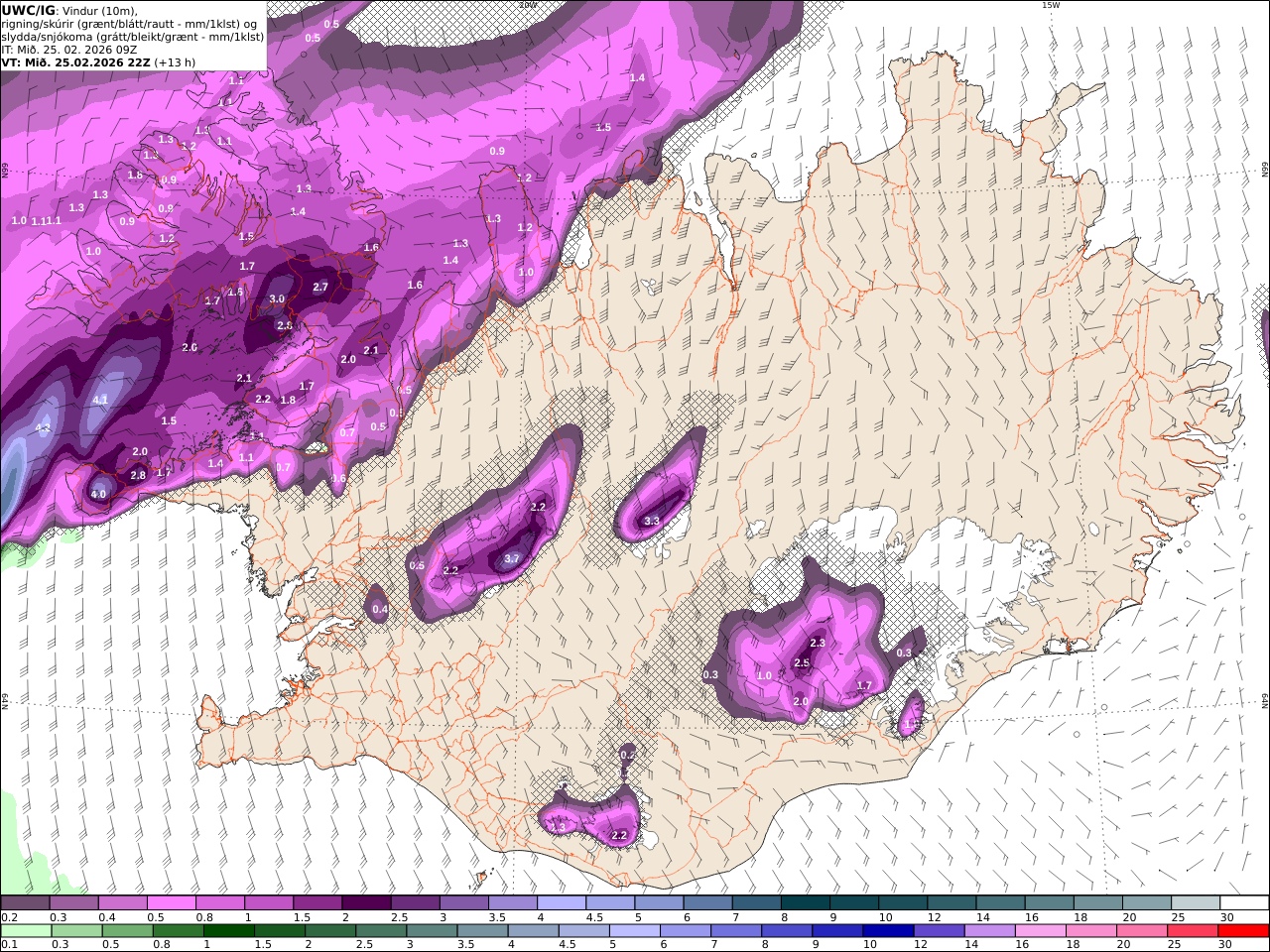Screen dimensions: 1270x952
Task: Select pale lavender swatch labeled 4, top legend
Action: pyautogui.click(x=562, y=902)
